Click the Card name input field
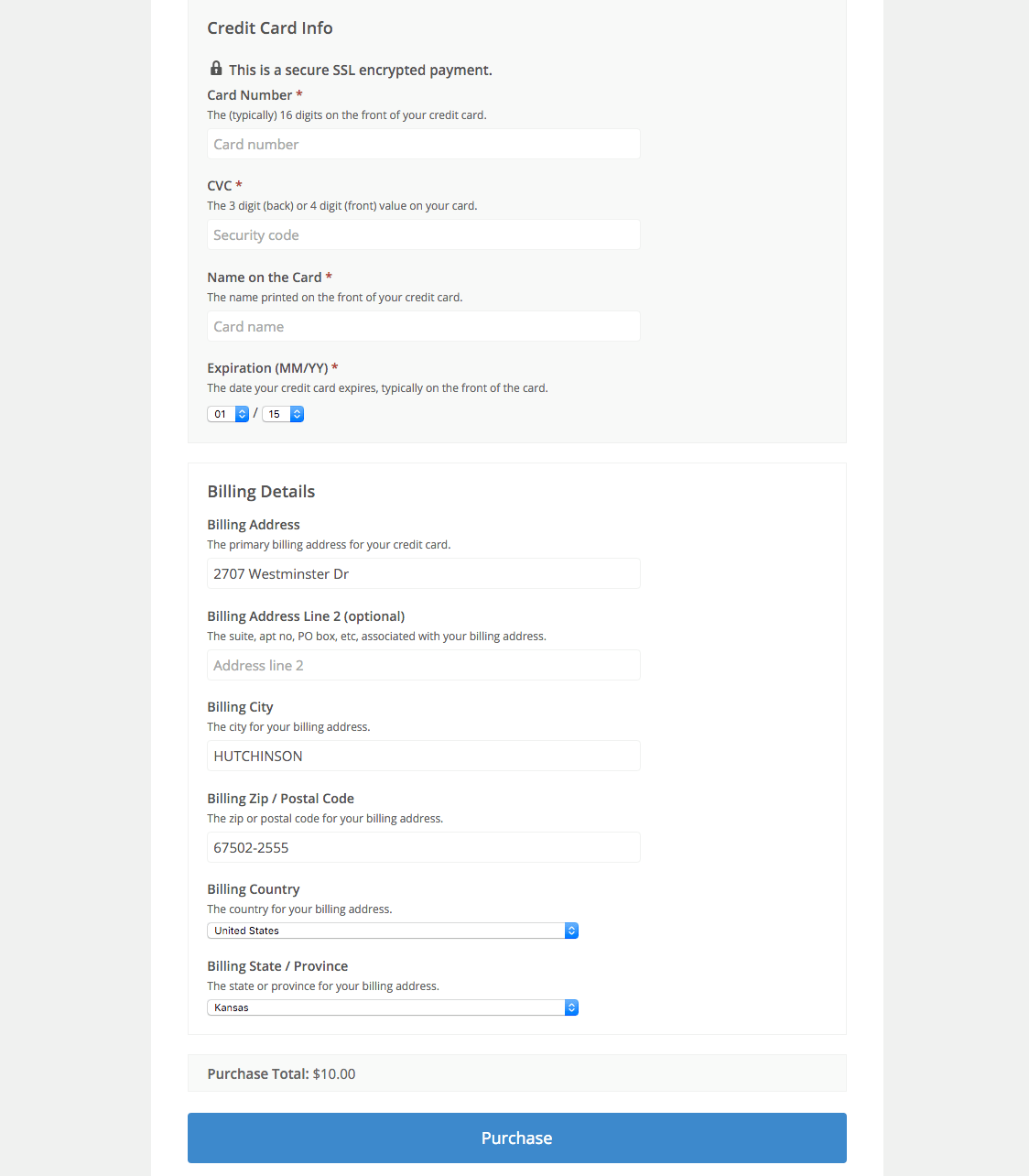This screenshot has height=1176, width=1029. pyautogui.click(x=423, y=326)
